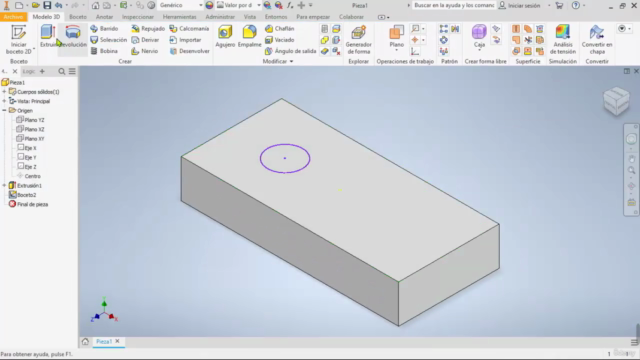Open Análisis de tensión simulation

[562, 40]
